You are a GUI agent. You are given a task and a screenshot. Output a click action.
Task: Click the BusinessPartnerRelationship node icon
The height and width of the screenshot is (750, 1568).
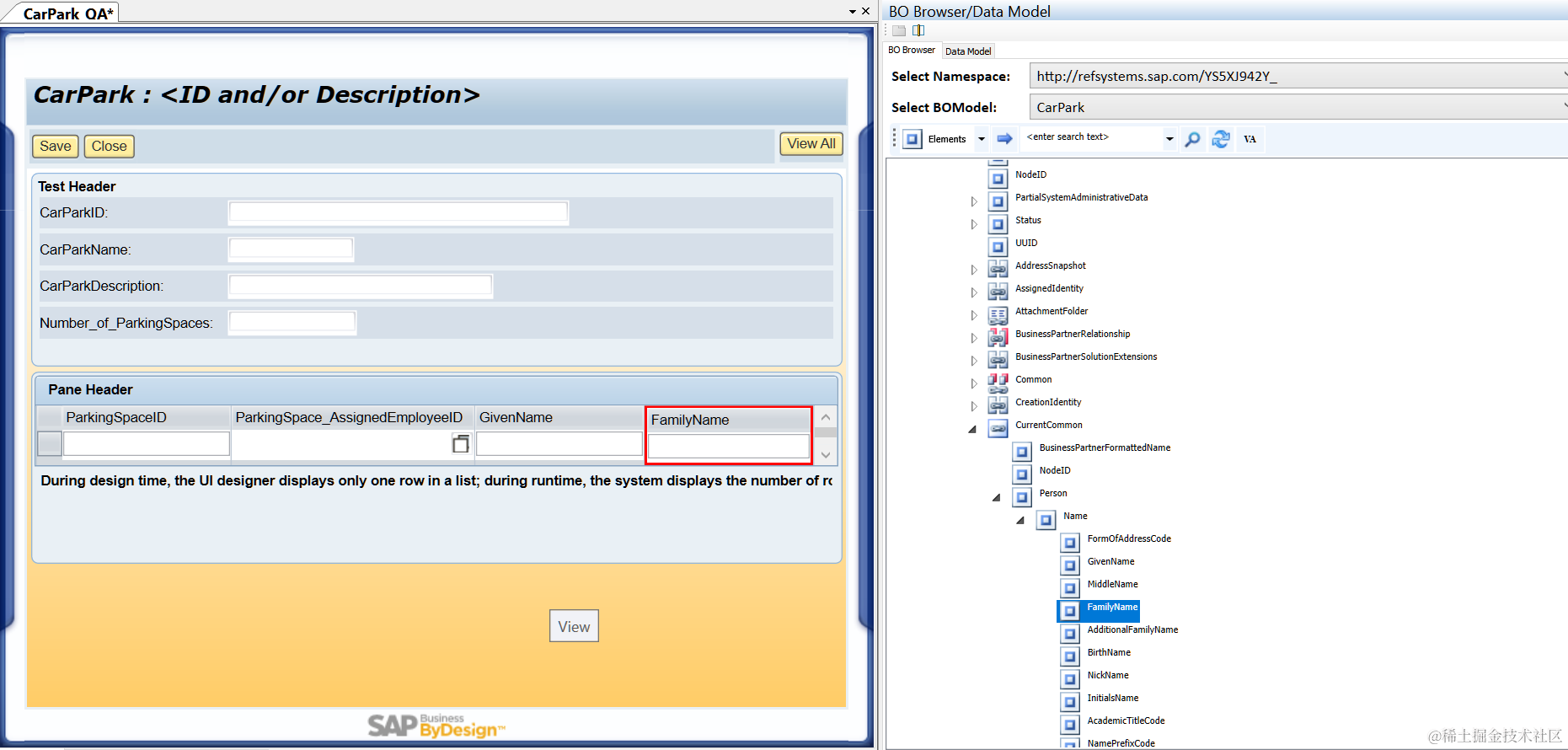tap(998, 338)
